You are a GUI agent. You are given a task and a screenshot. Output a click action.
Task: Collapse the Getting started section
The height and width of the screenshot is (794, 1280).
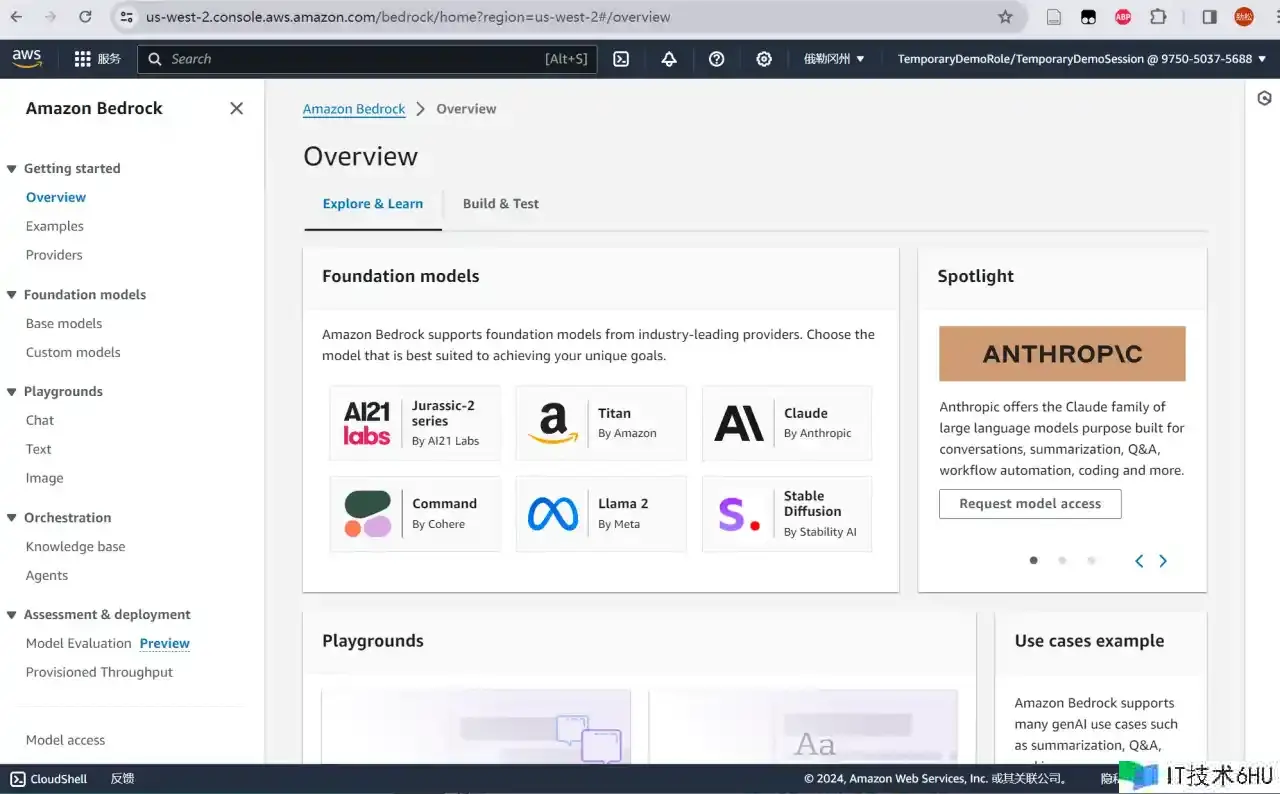(x=12, y=169)
